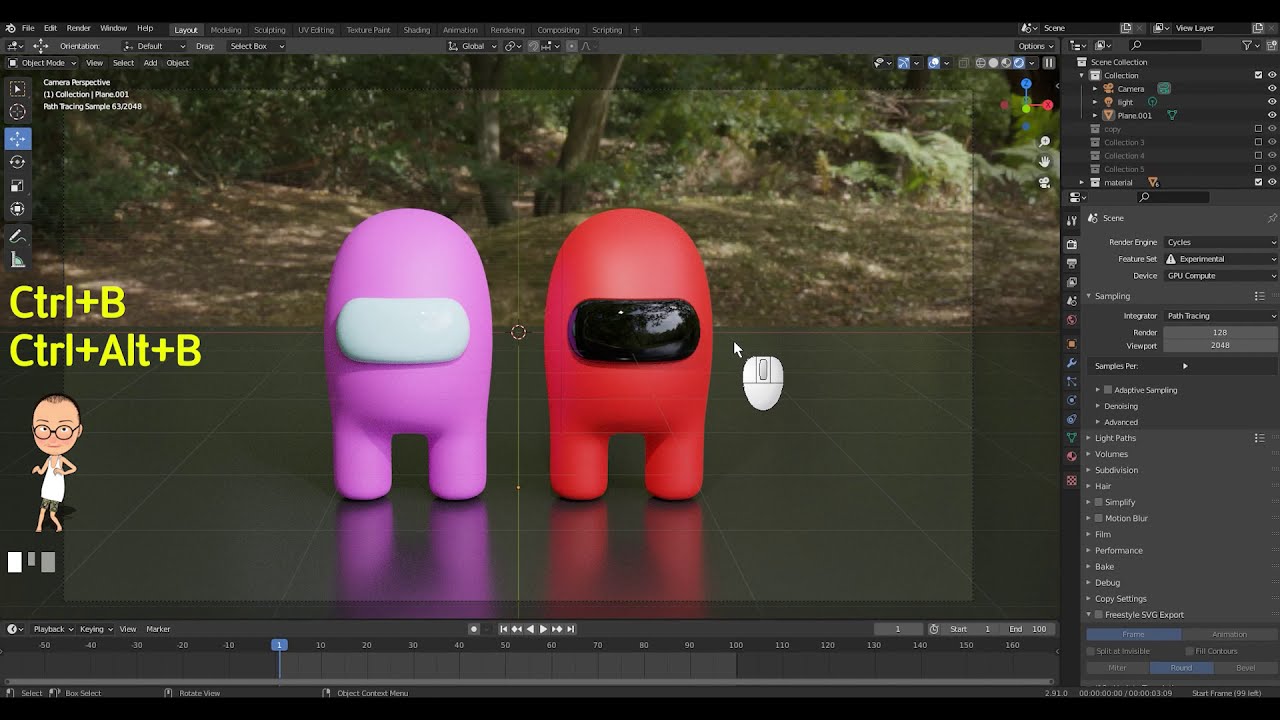
Task: Open the viewport Add menu
Action: pyautogui.click(x=150, y=63)
